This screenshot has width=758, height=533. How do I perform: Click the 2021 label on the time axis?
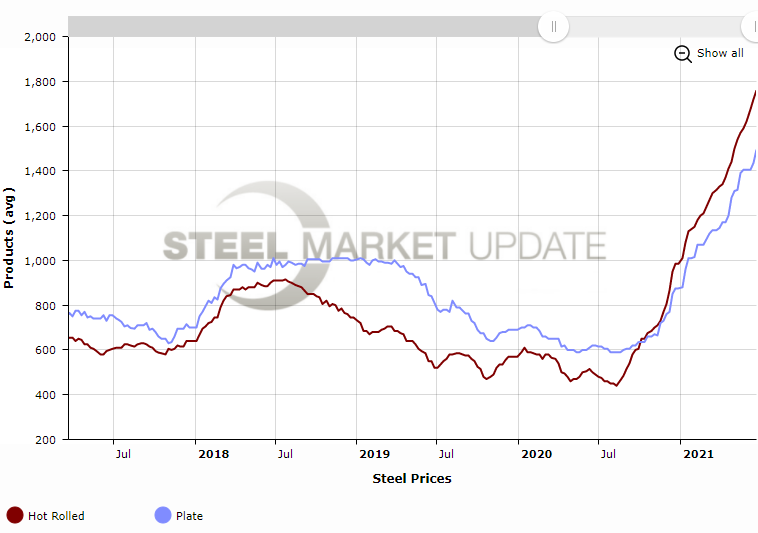[x=698, y=454]
